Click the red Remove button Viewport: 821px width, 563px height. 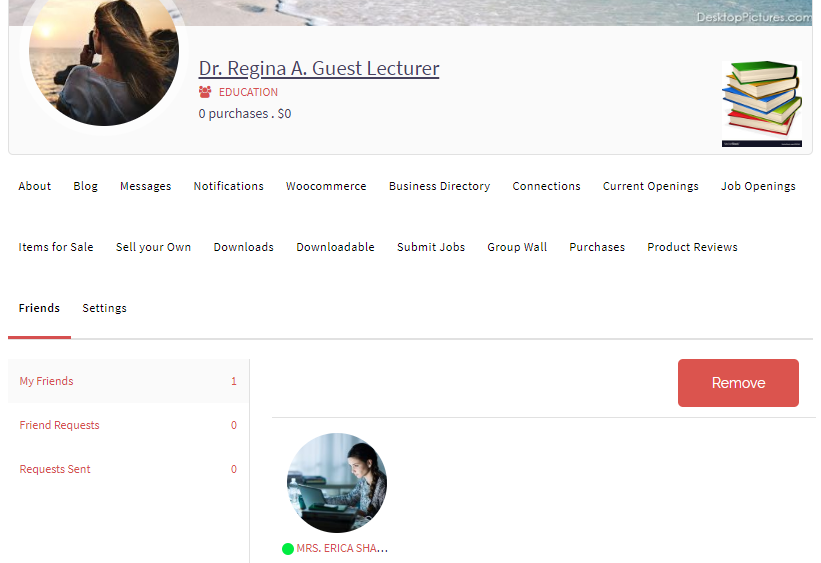738,383
